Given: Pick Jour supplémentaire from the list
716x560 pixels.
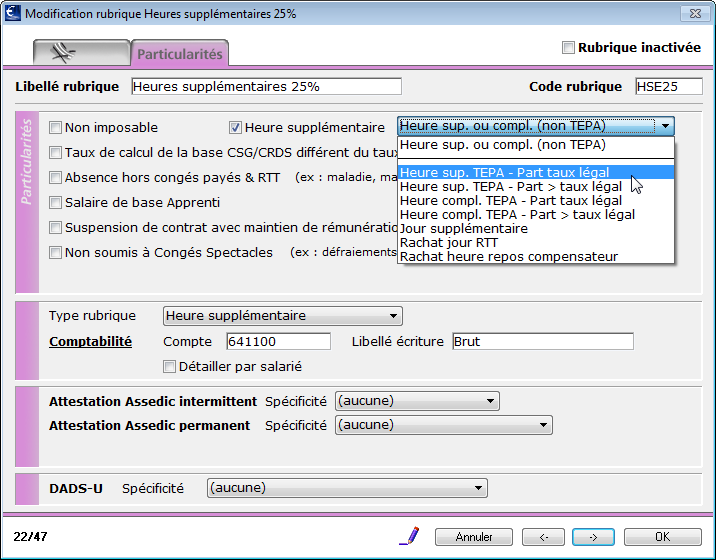Looking at the screenshot, I should click(536, 228).
